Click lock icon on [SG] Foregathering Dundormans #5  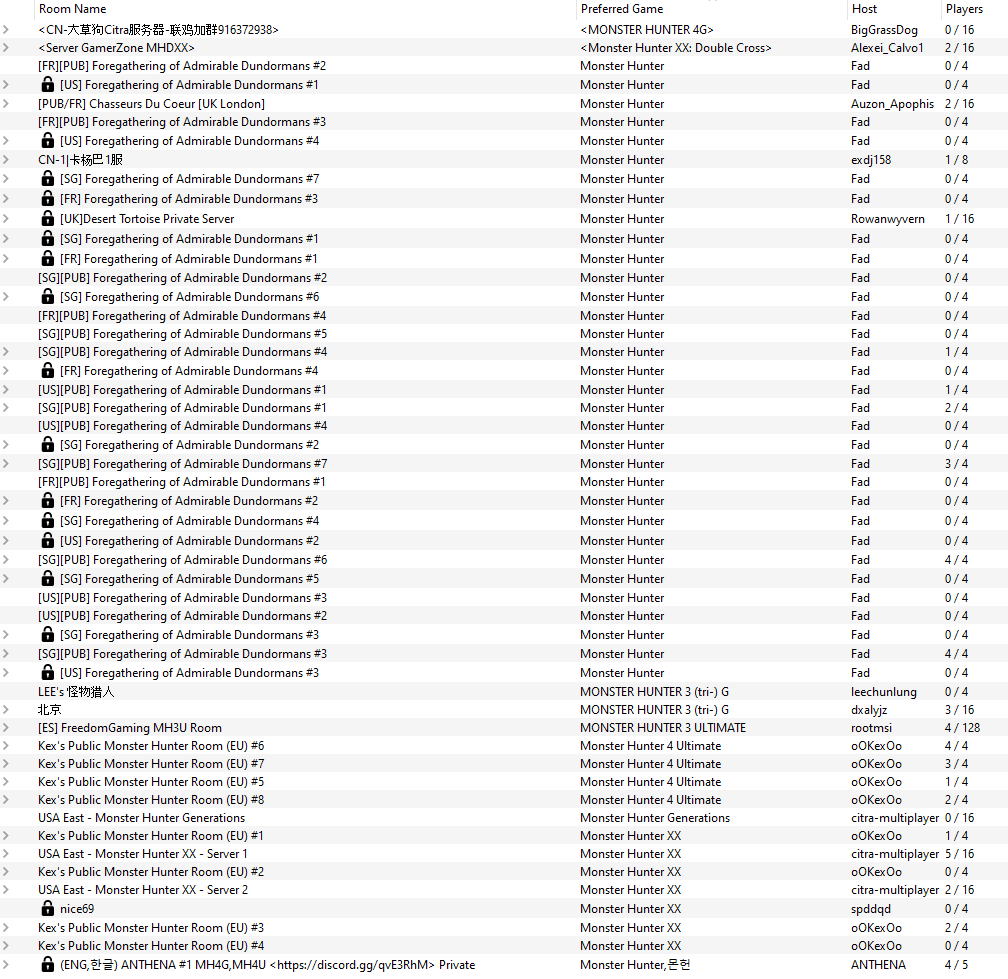point(48,578)
